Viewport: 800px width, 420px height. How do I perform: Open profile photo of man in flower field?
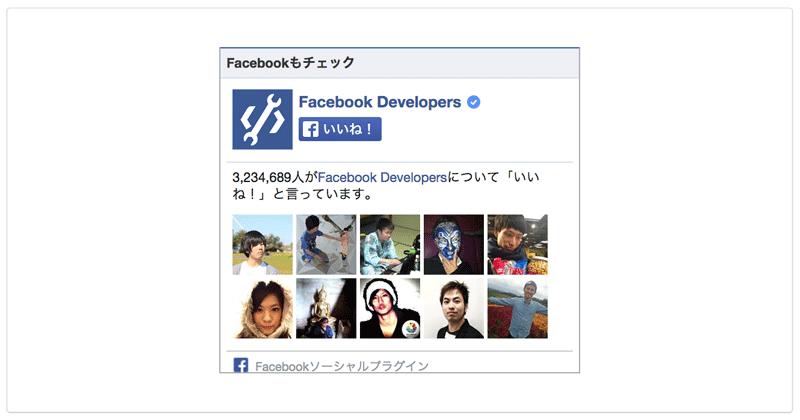(517, 308)
